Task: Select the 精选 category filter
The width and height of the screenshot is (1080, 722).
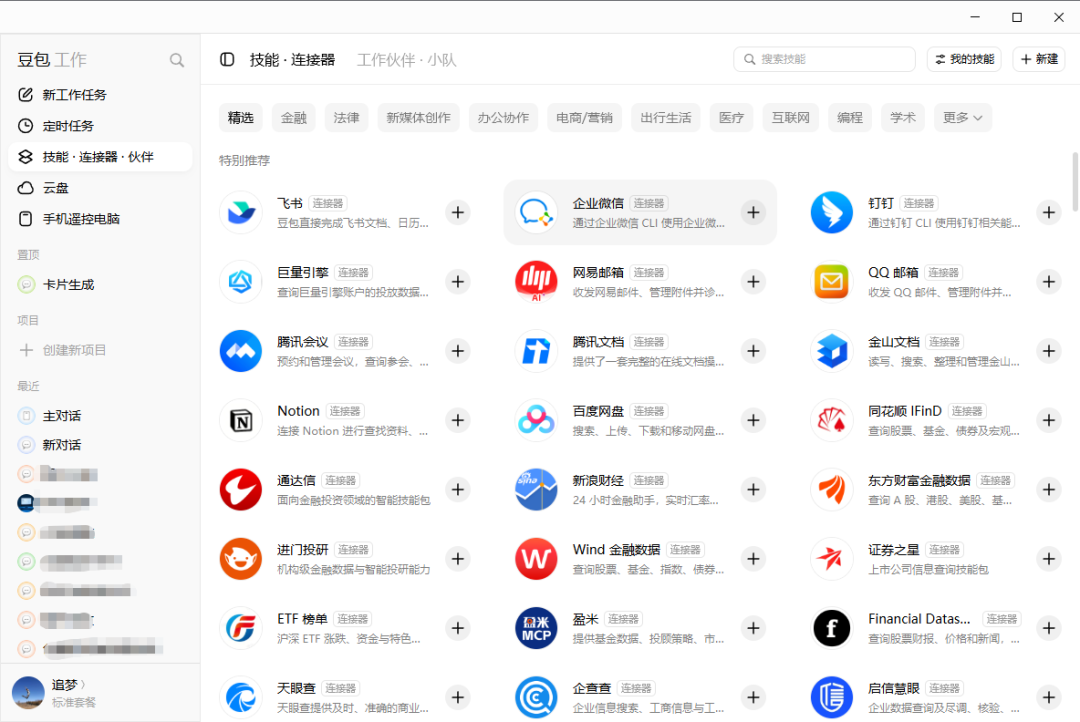Action: (240, 118)
